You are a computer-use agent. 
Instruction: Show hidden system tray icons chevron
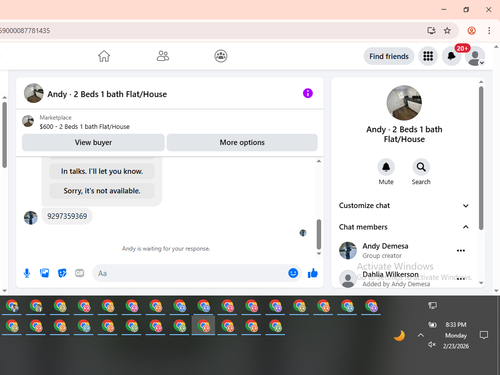(421, 335)
